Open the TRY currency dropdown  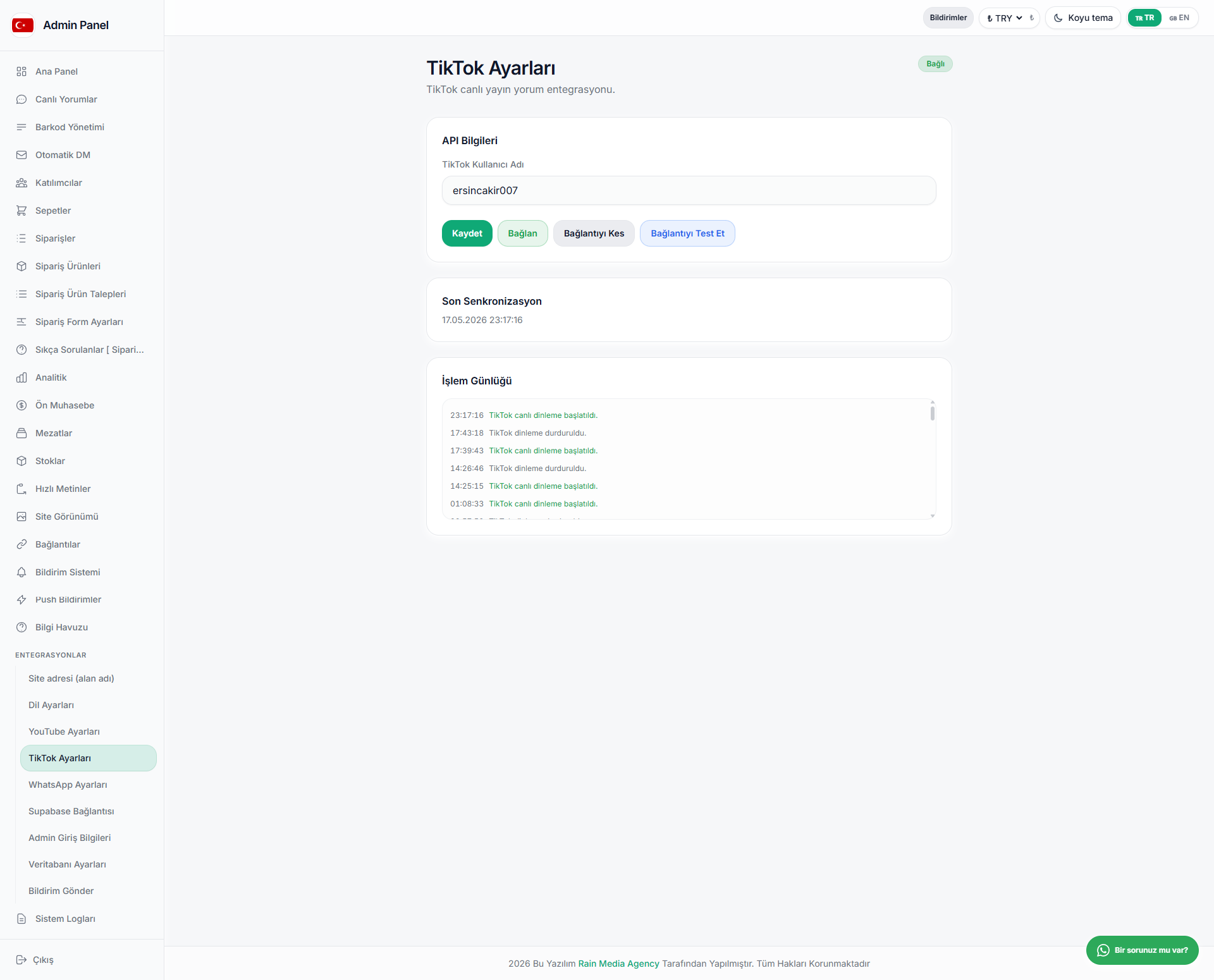1009,18
